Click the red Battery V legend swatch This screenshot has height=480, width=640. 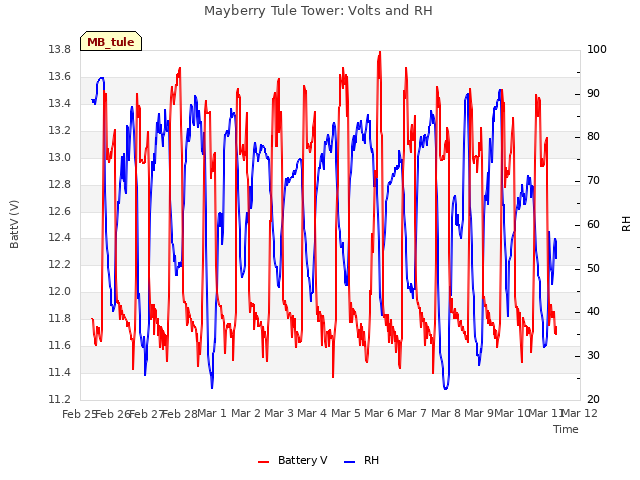264,462
